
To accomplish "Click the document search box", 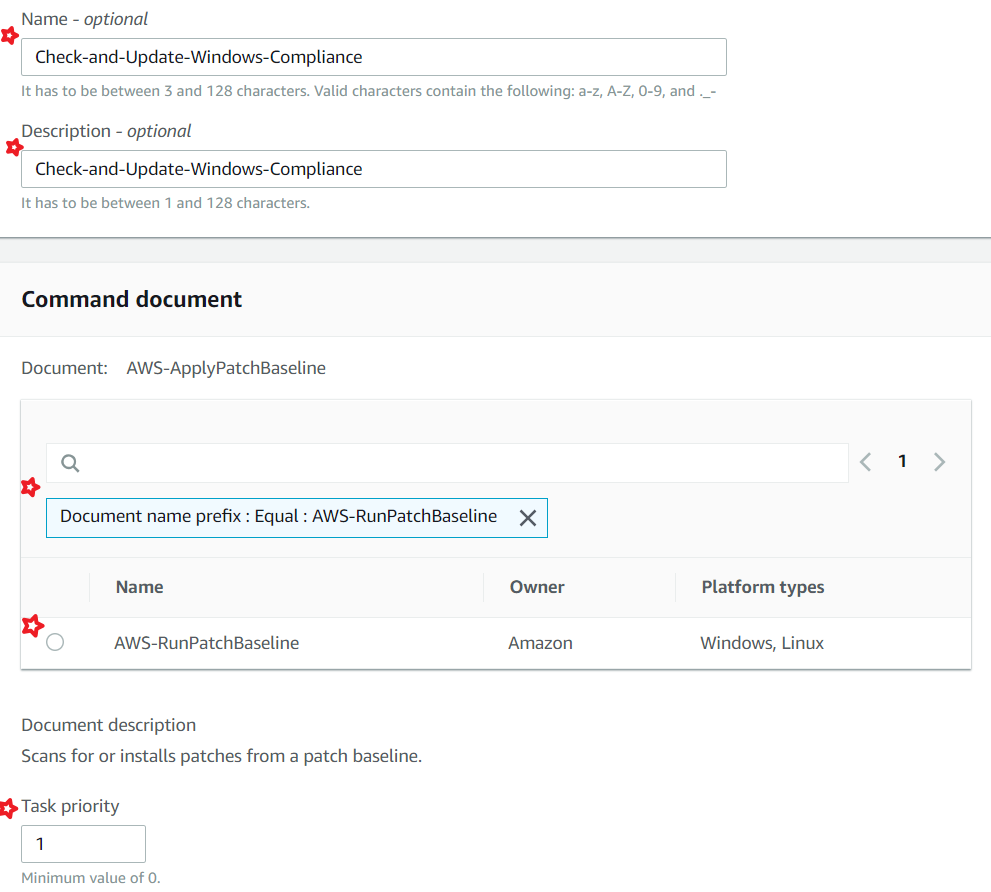I will [x=447, y=463].
